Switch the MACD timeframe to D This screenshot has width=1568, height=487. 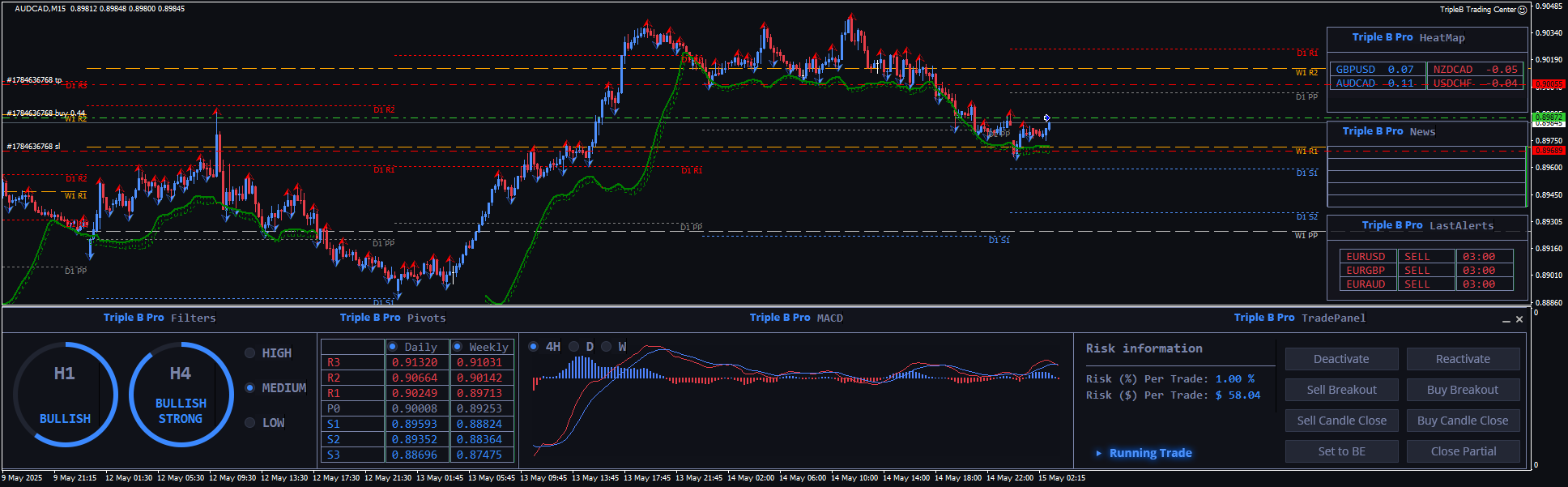(574, 347)
